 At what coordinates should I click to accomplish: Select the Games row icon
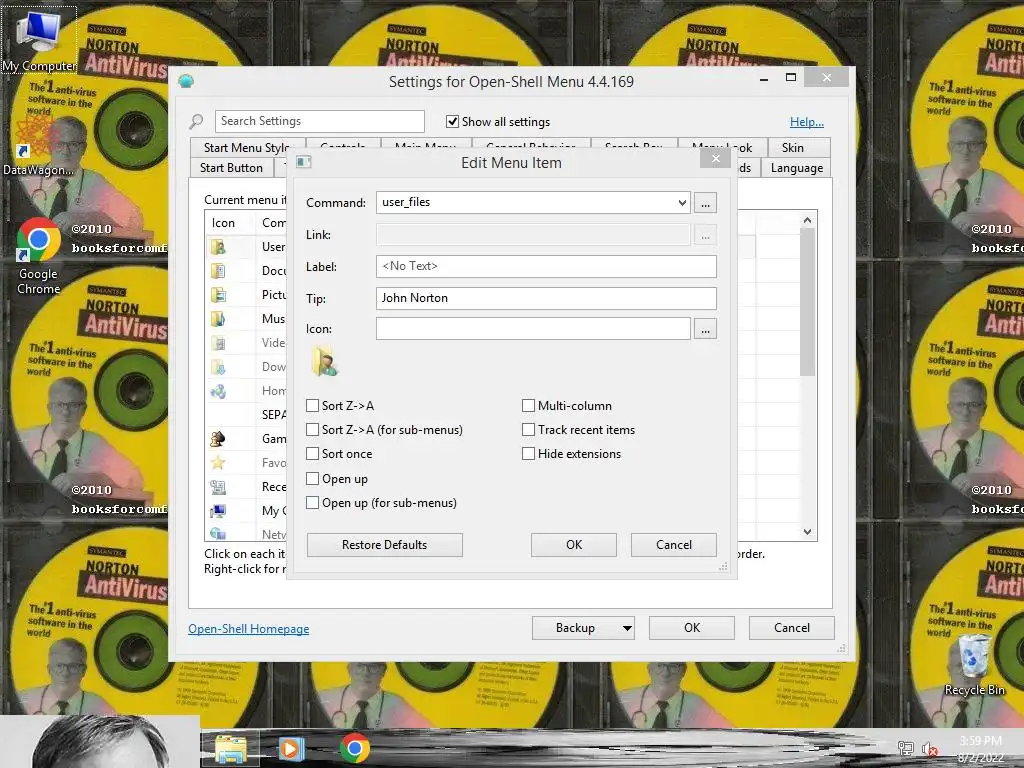coord(217,438)
